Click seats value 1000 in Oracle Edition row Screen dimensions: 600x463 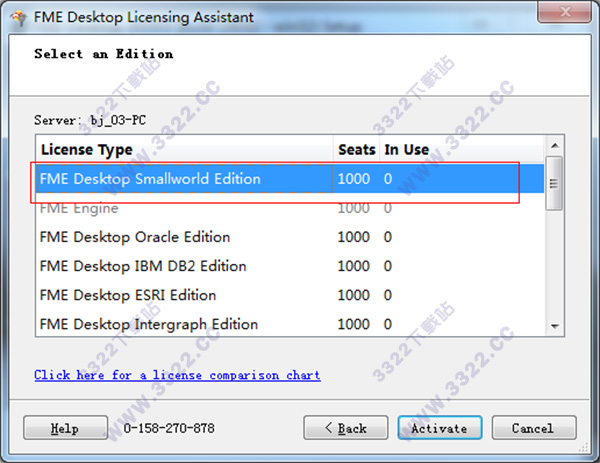[x=354, y=237]
